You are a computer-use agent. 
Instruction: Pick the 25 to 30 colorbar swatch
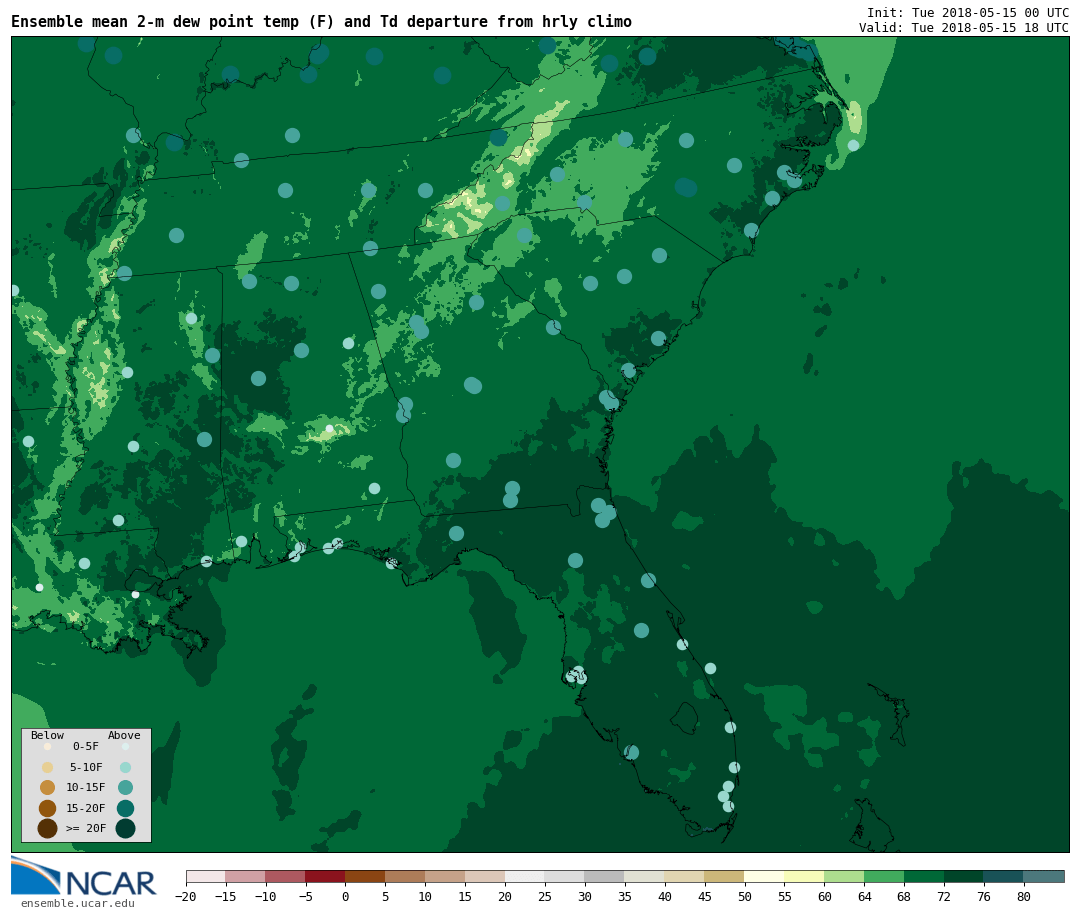tap(565, 876)
